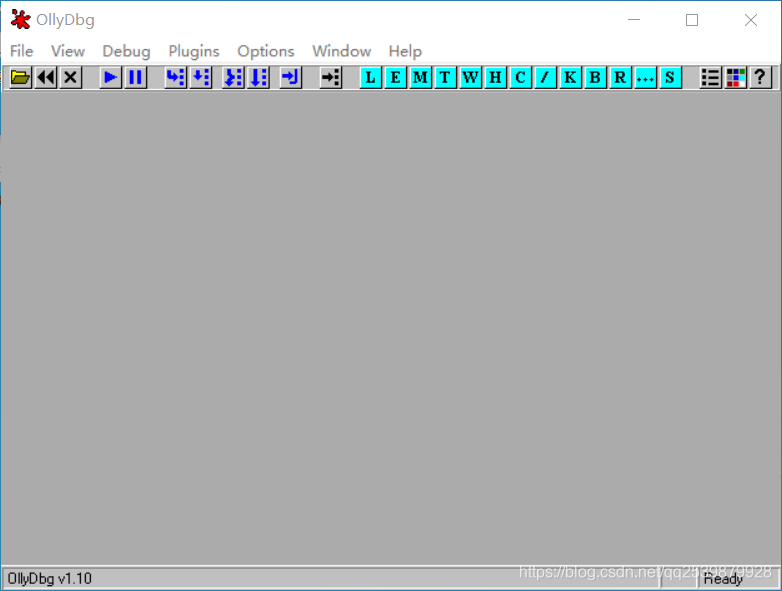Click the Open file folder icon
The image size is (782, 591).
pos(20,77)
